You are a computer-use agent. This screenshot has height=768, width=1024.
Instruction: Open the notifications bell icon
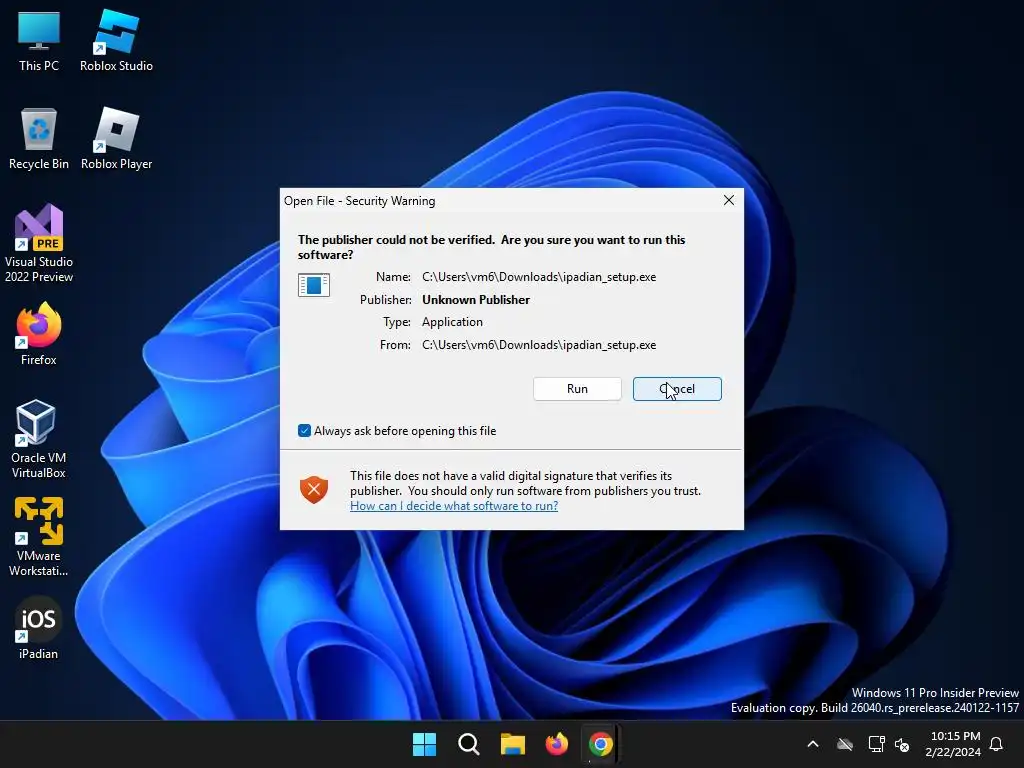(x=997, y=744)
